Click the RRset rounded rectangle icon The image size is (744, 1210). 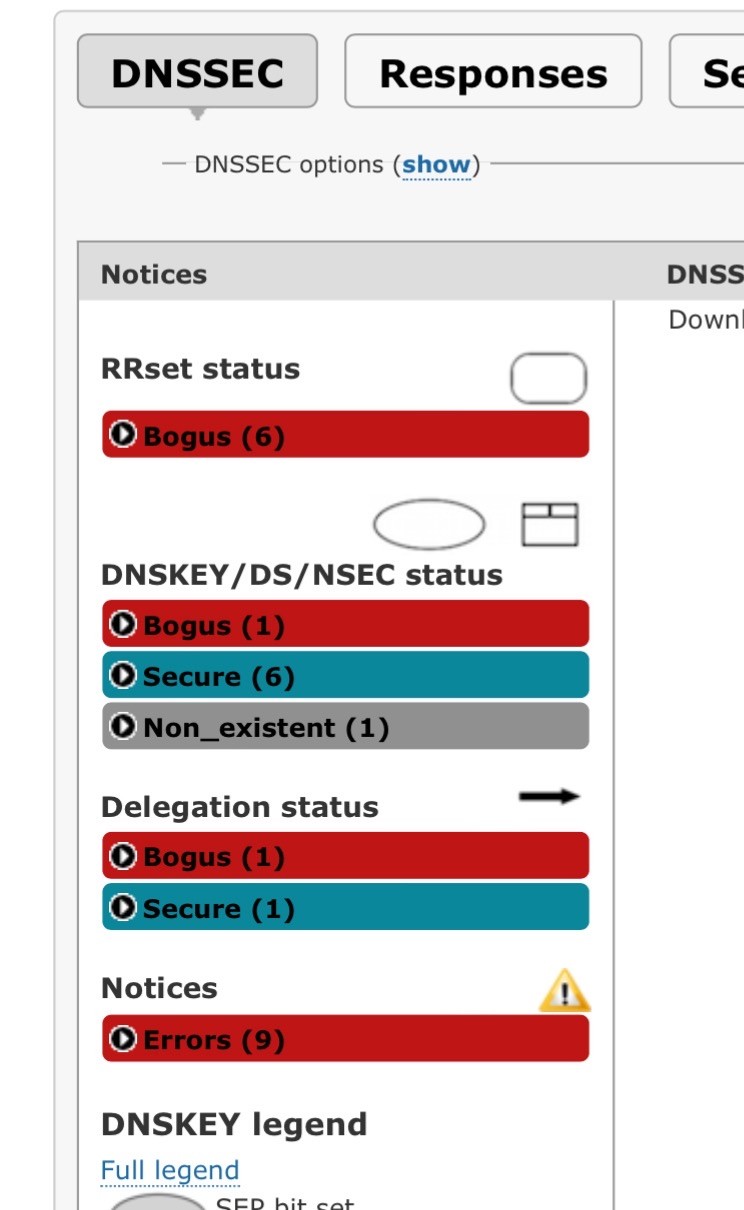(x=548, y=379)
